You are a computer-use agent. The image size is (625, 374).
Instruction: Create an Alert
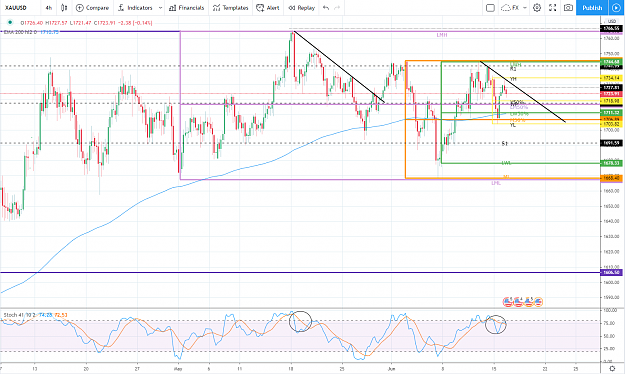[268, 8]
